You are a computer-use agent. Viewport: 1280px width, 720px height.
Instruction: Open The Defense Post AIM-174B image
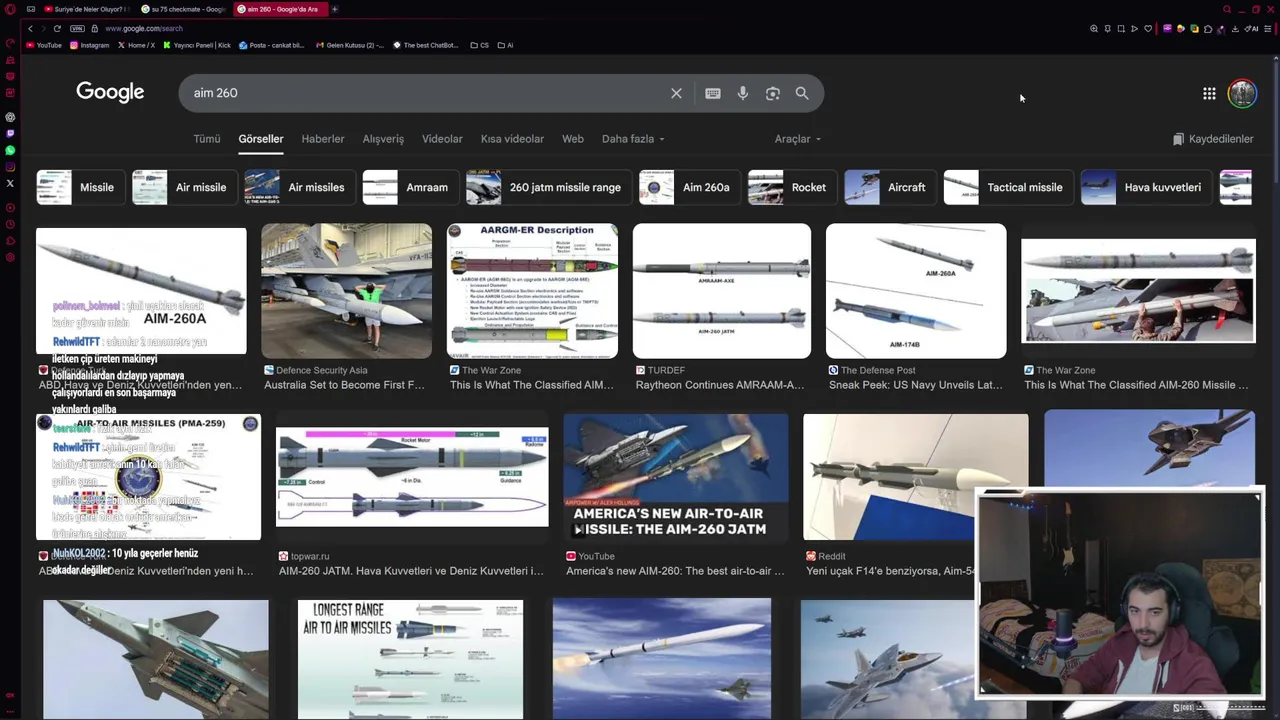point(916,290)
